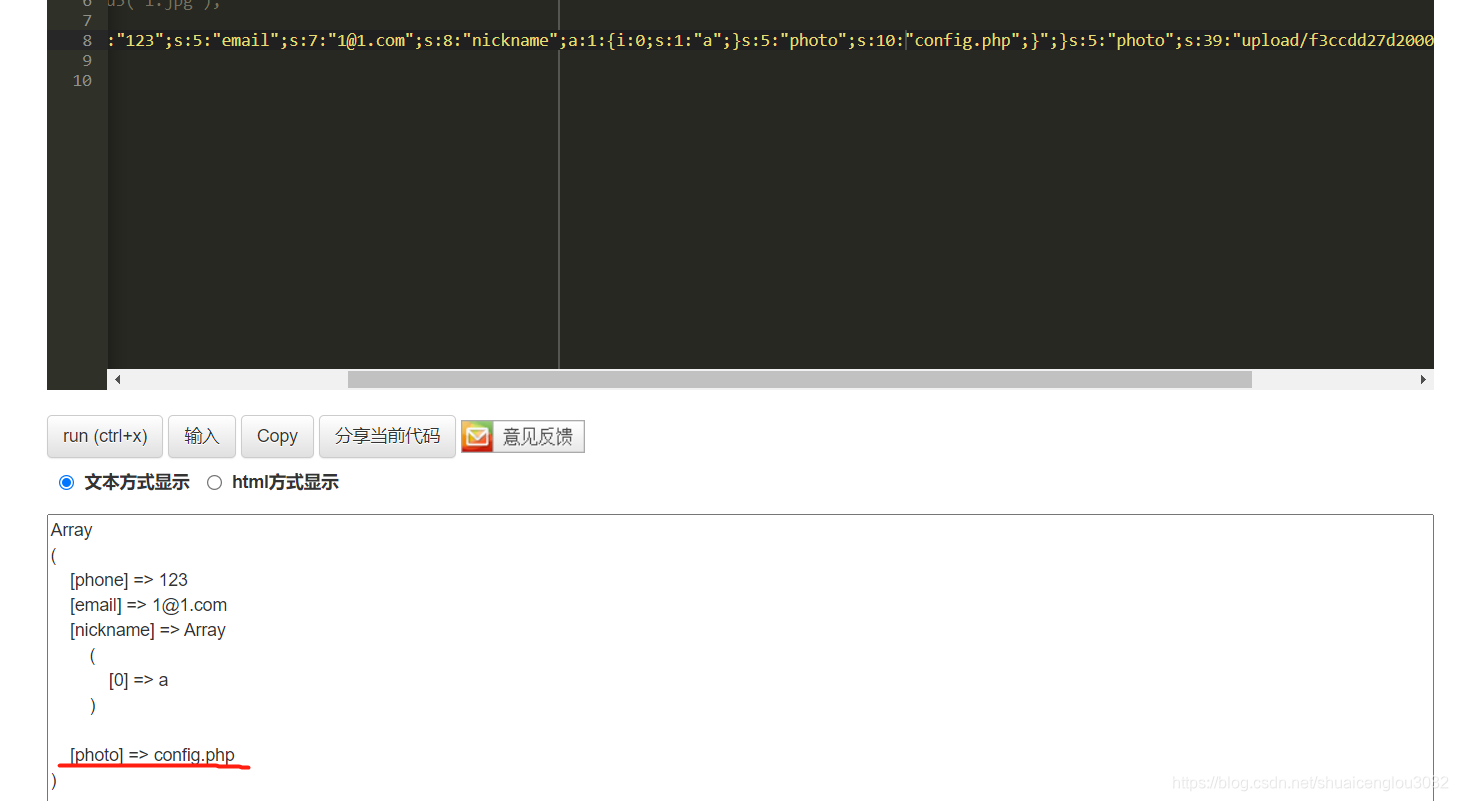This screenshot has height=801, width=1458.
Task: Click line number 8 in gutter
Action: coord(87,41)
